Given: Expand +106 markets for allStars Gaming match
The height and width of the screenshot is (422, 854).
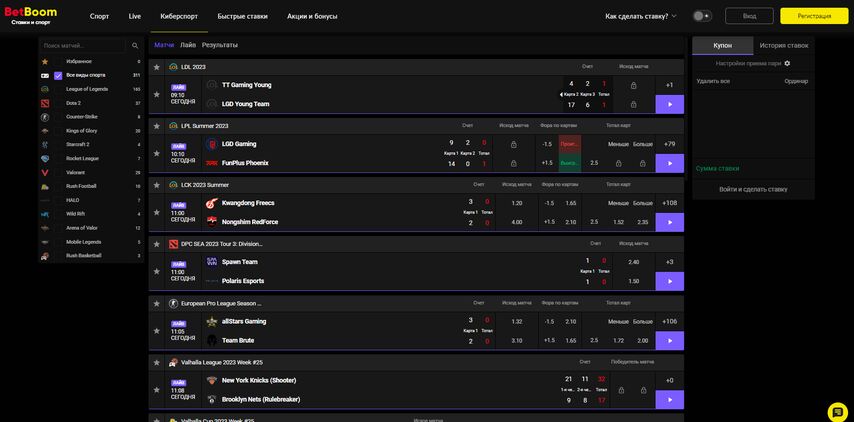Looking at the screenshot, I should (x=669, y=321).
